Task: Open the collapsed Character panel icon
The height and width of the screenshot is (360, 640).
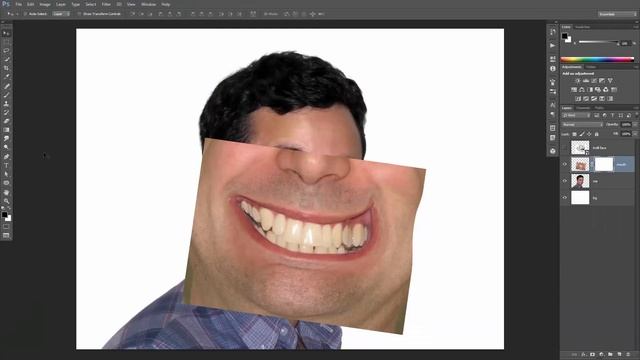Action: (x=553, y=105)
